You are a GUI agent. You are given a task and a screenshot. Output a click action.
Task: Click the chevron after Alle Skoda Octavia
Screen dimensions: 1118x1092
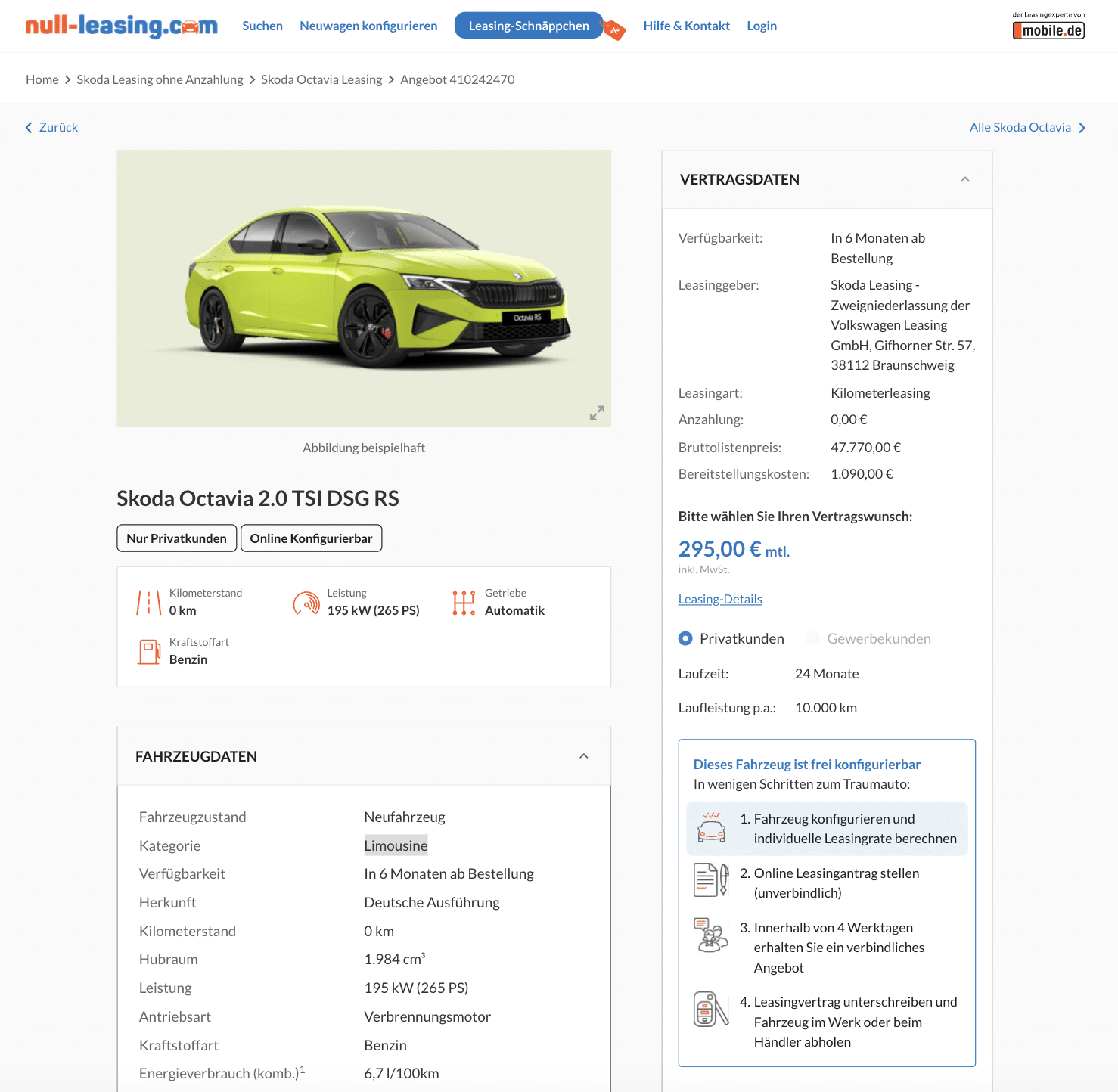click(x=1082, y=128)
